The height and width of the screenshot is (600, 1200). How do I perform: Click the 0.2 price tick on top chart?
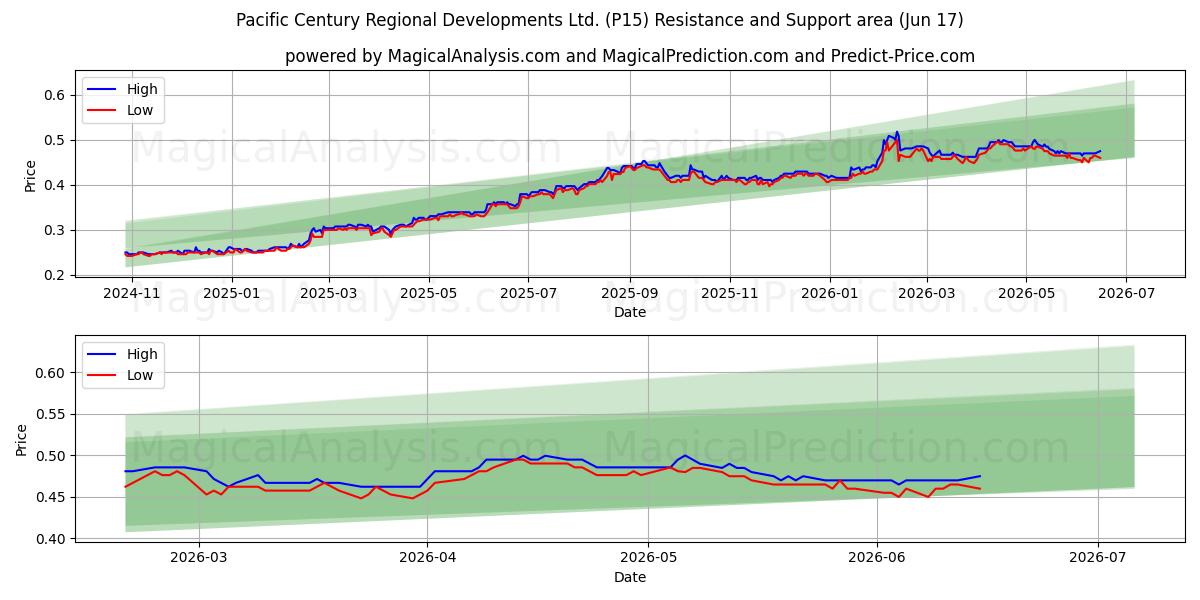coord(55,275)
